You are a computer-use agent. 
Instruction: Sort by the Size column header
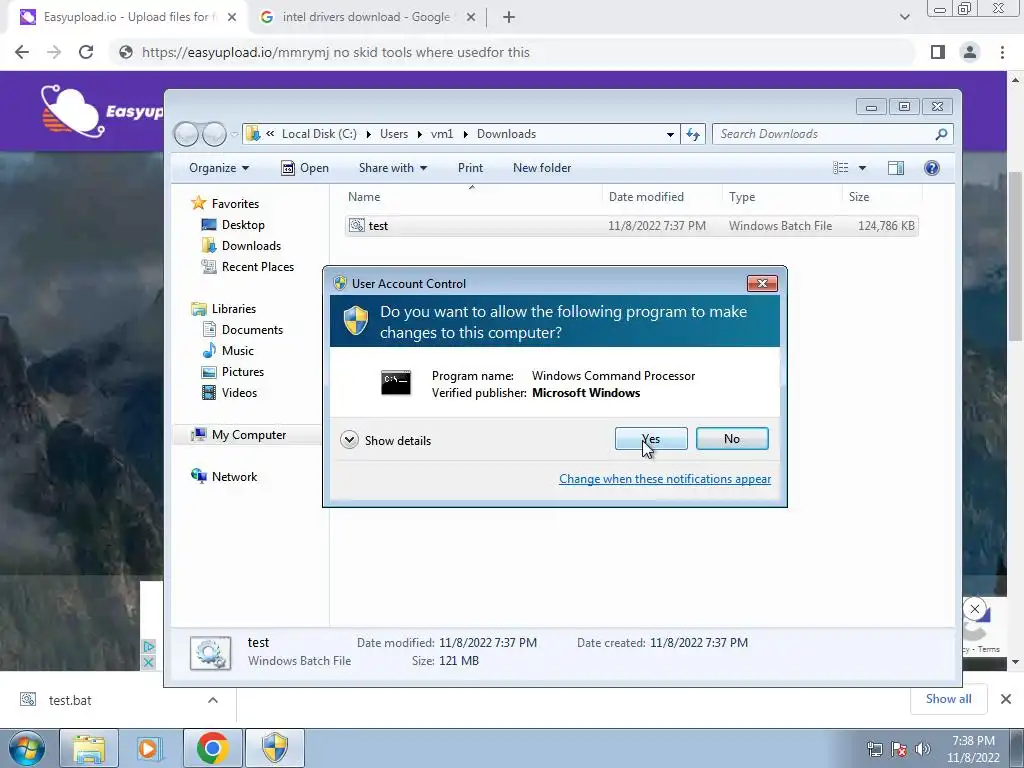tap(882, 197)
